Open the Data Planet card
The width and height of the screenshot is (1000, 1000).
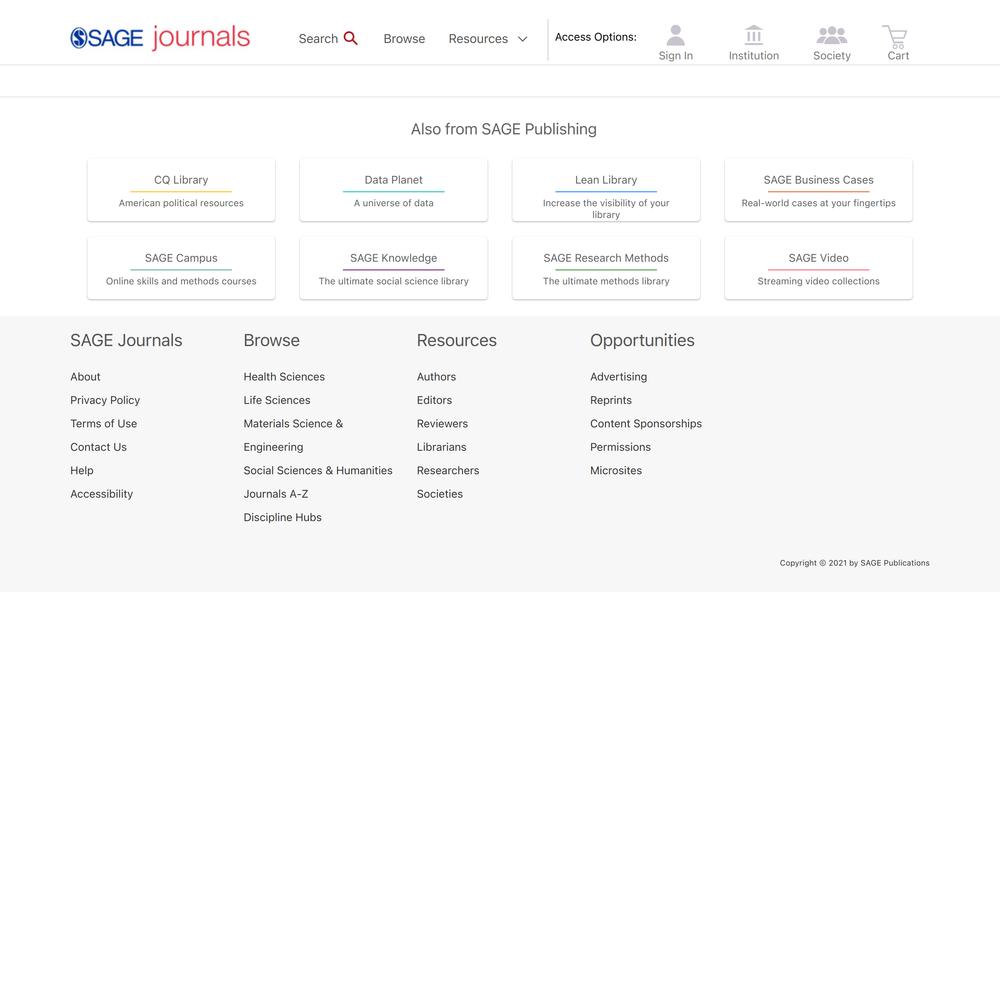(393, 190)
